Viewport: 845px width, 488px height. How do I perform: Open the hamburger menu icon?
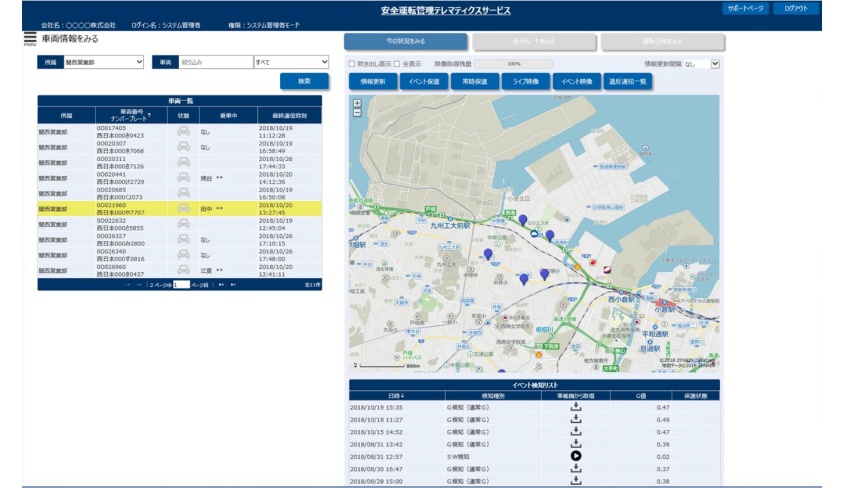[x=30, y=38]
